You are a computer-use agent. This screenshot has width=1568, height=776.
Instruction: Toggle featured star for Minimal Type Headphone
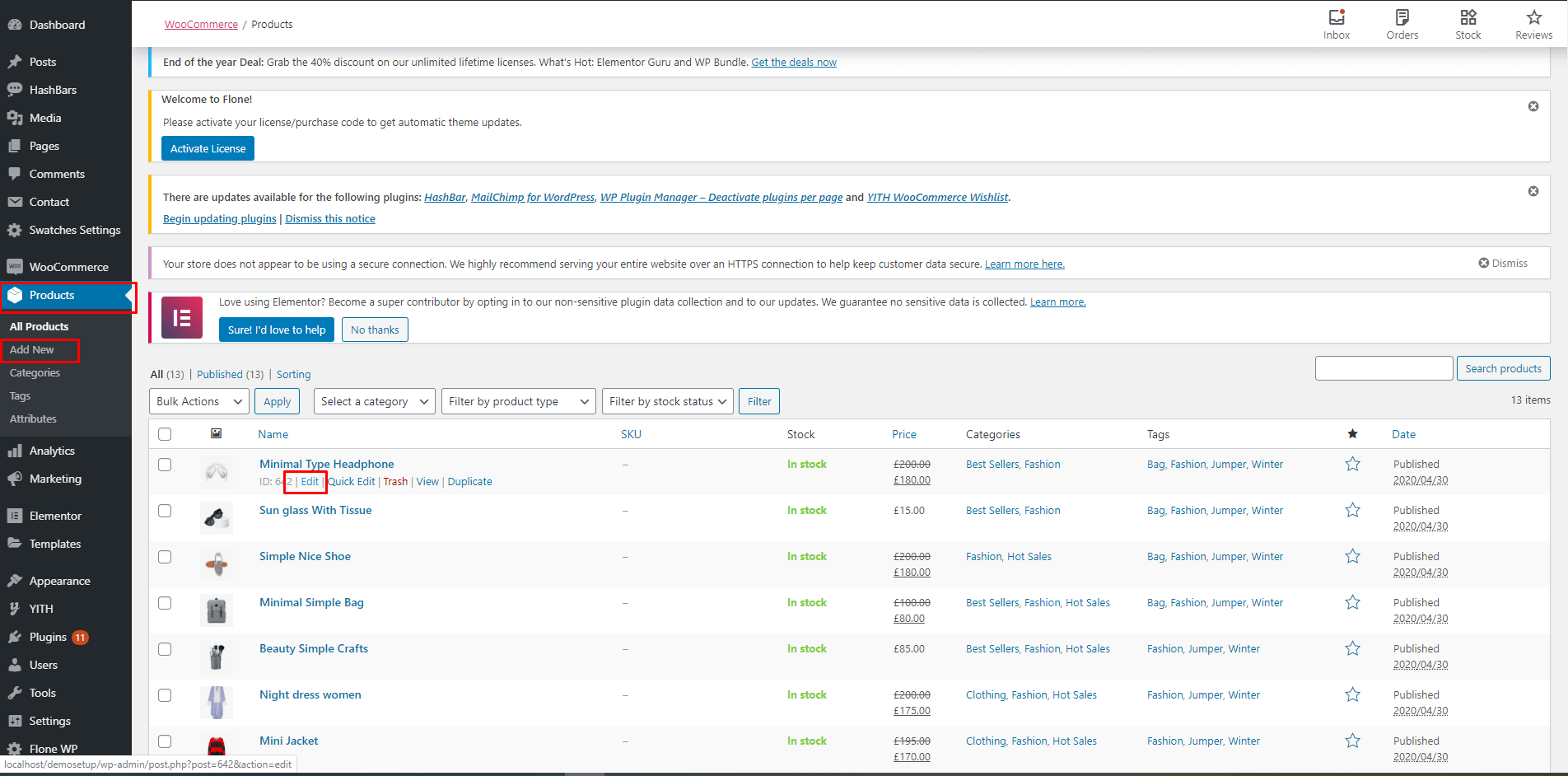pyautogui.click(x=1352, y=464)
